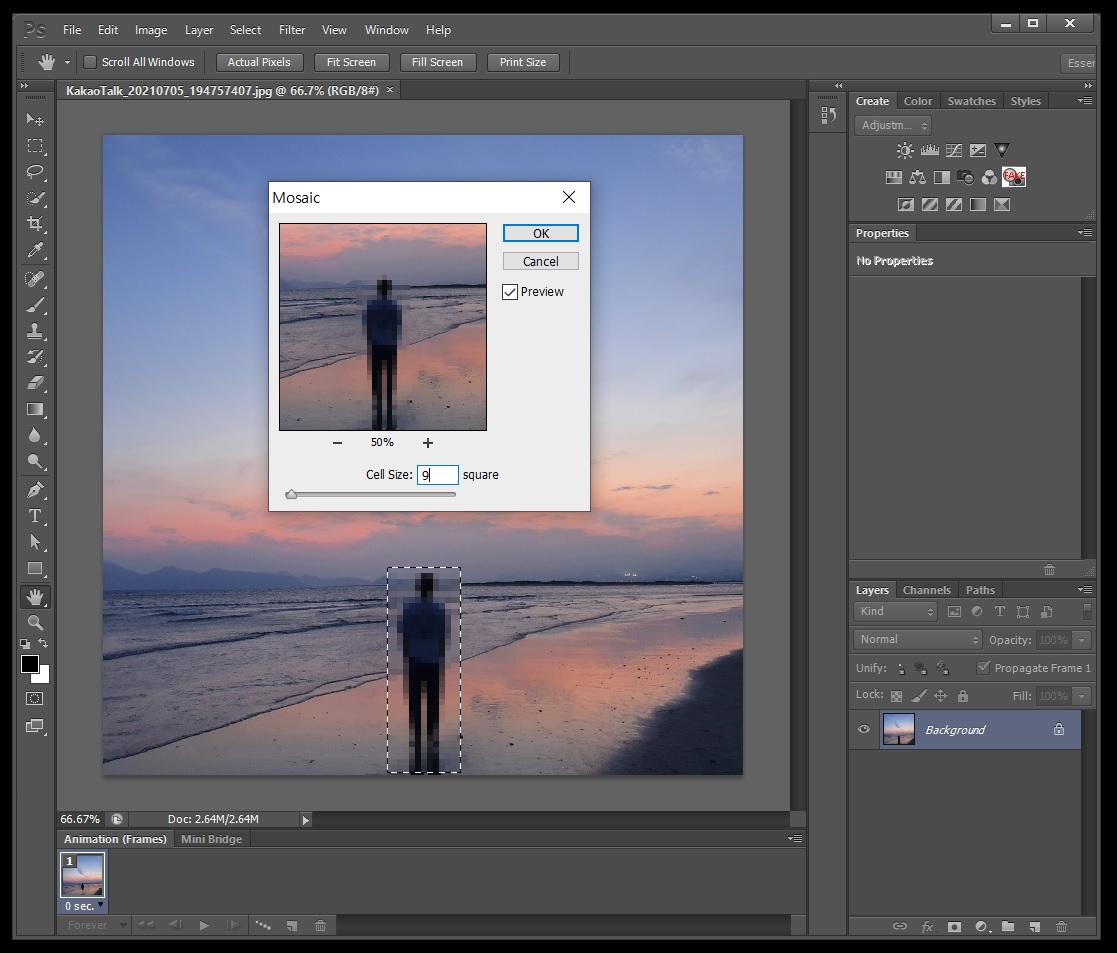Screen dimensions: 1117x953
Task: Zoom in the Mosaic preview with plus
Action: (428, 443)
